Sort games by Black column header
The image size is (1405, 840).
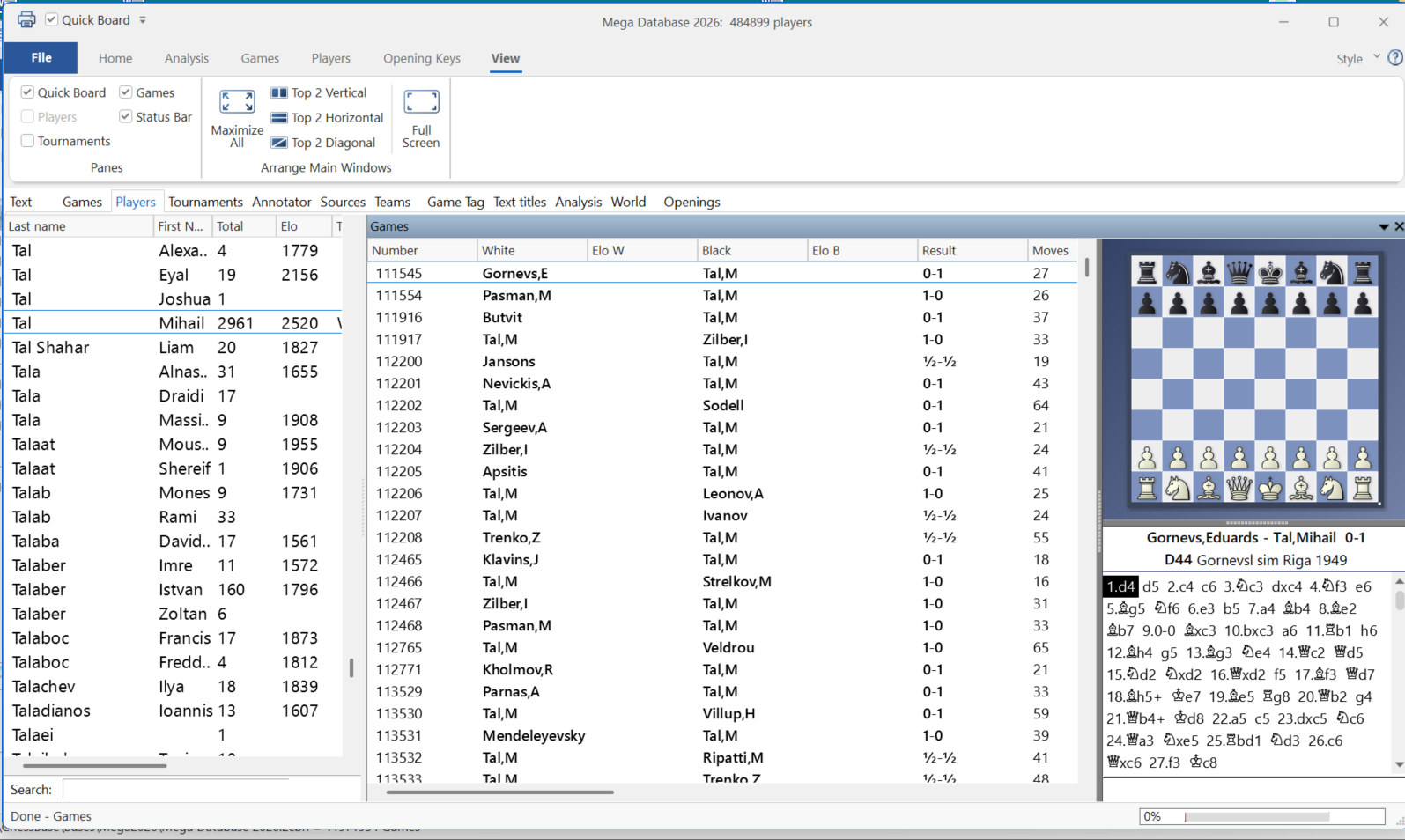[x=752, y=250]
